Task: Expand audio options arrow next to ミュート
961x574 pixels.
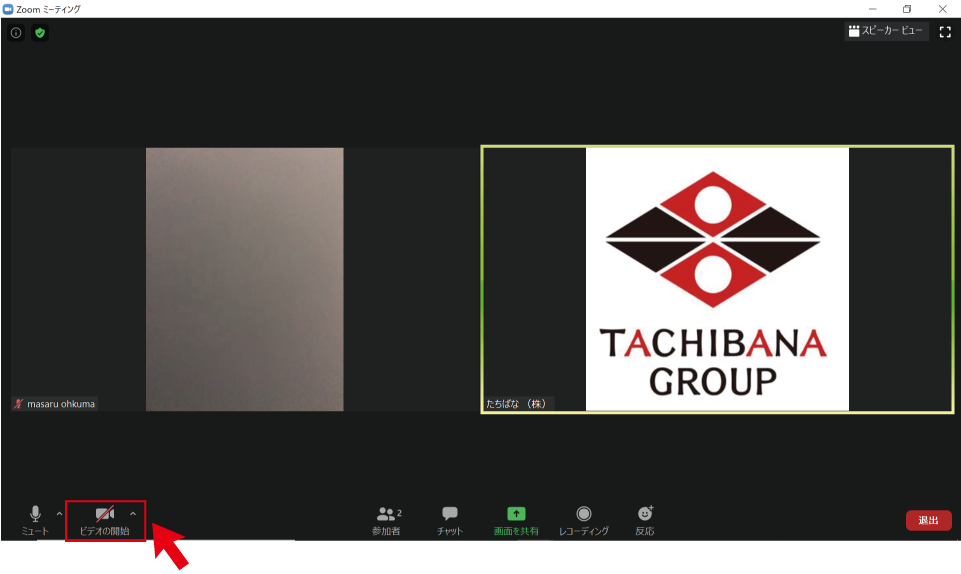Action: (x=59, y=514)
